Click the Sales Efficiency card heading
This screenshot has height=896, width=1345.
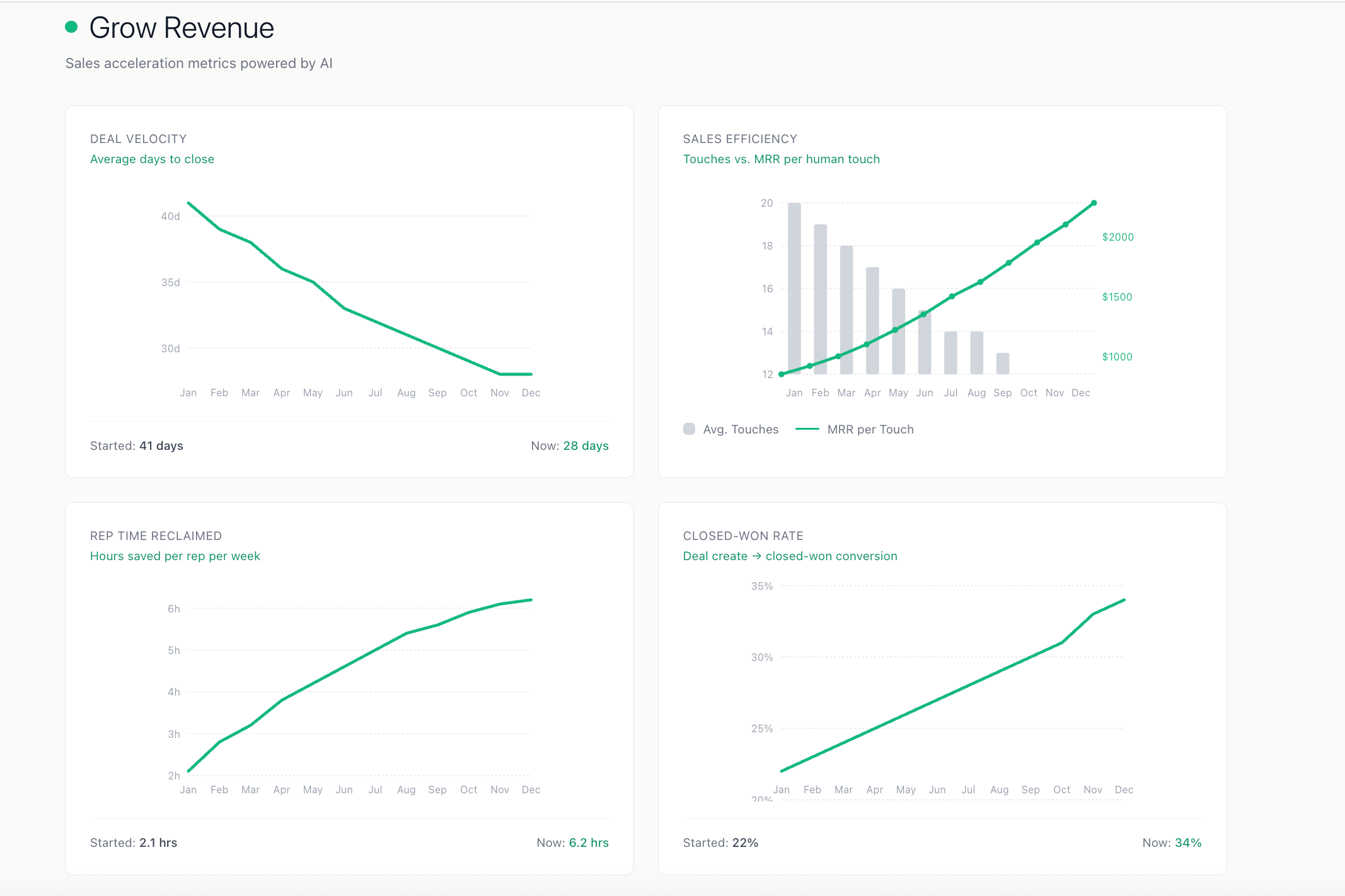[739, 139]
